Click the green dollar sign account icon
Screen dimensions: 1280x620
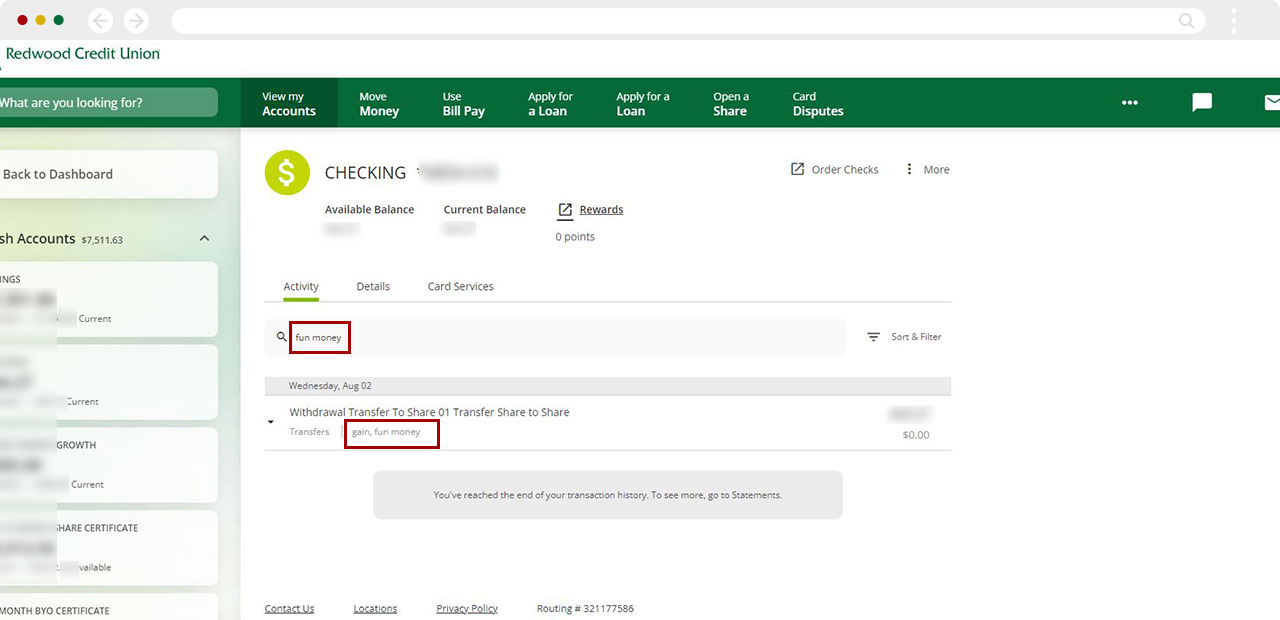click(287, 173)
